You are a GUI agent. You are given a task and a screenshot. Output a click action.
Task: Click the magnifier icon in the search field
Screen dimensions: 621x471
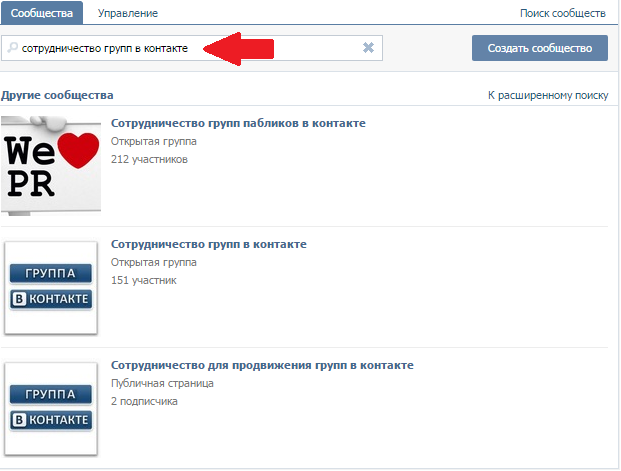tap(13, 48)
